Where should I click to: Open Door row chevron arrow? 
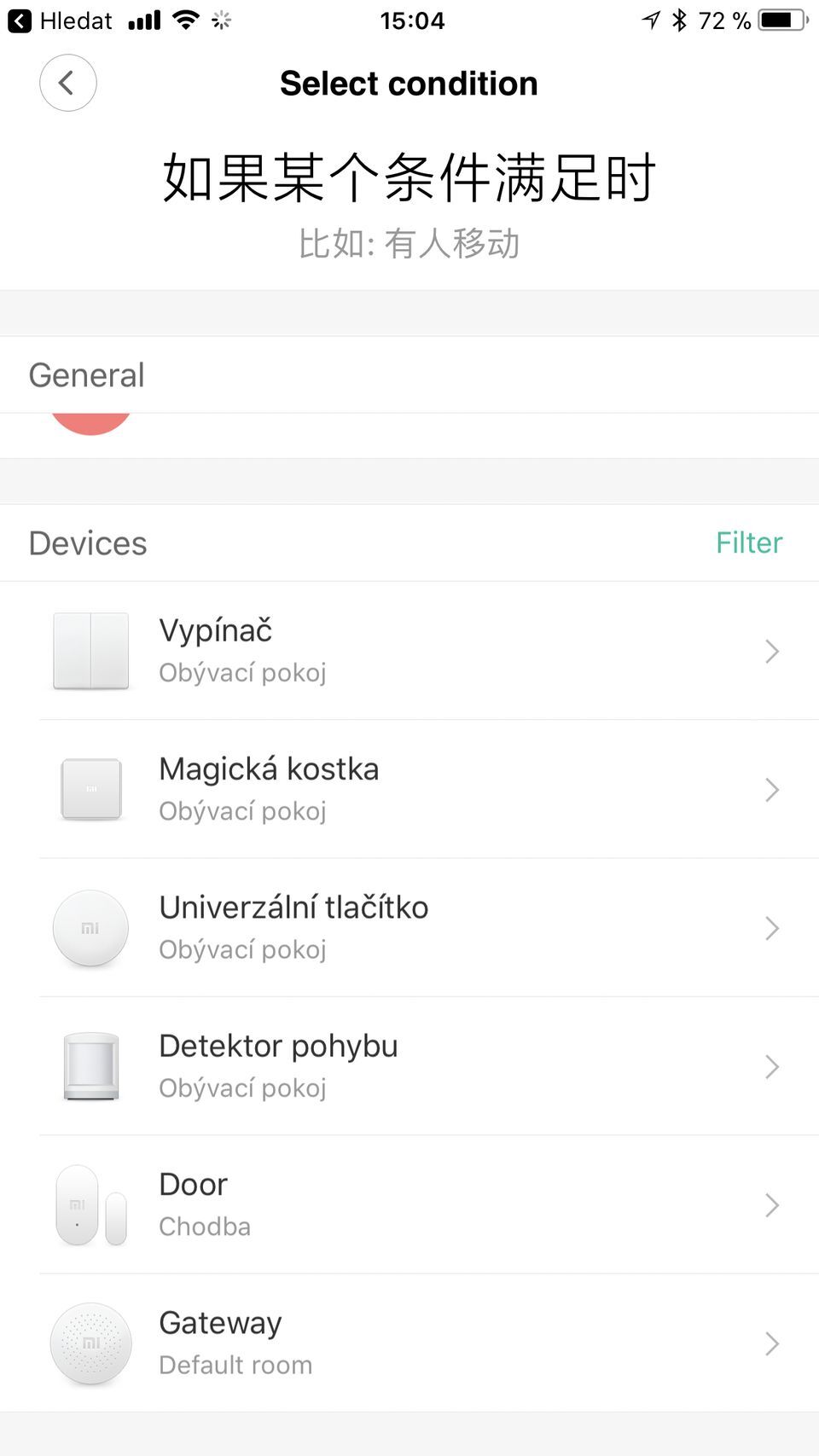[x=772, y=1205]
